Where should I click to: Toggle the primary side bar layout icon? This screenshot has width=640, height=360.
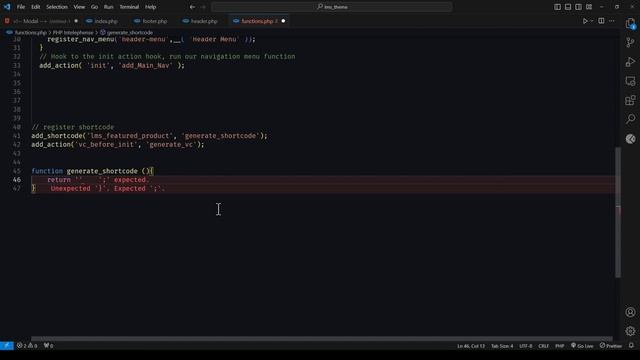[x=558, y=7]
